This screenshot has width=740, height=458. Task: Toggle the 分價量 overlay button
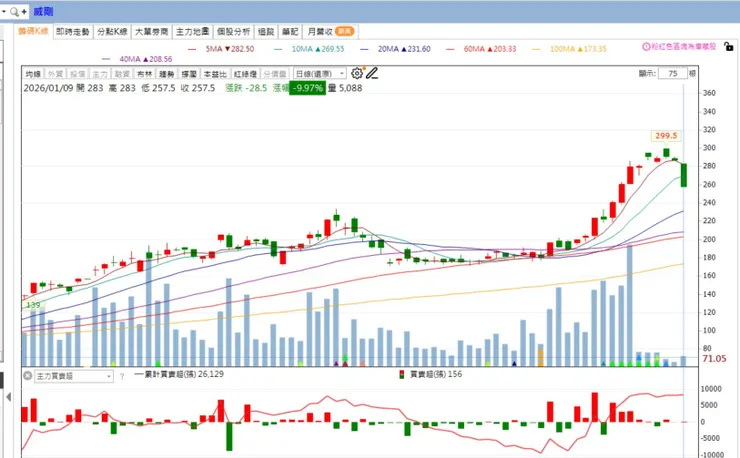[x=275, y=74]
